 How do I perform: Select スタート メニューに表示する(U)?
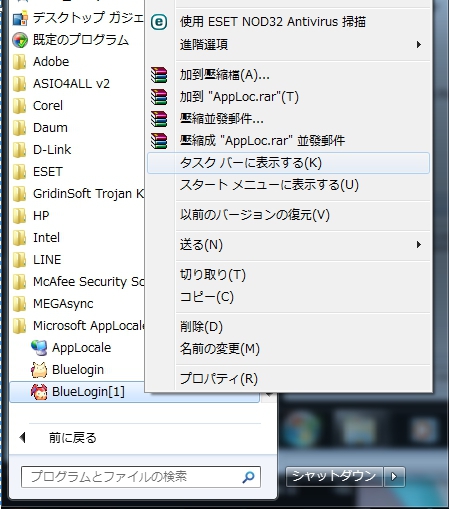click(288, 185)
